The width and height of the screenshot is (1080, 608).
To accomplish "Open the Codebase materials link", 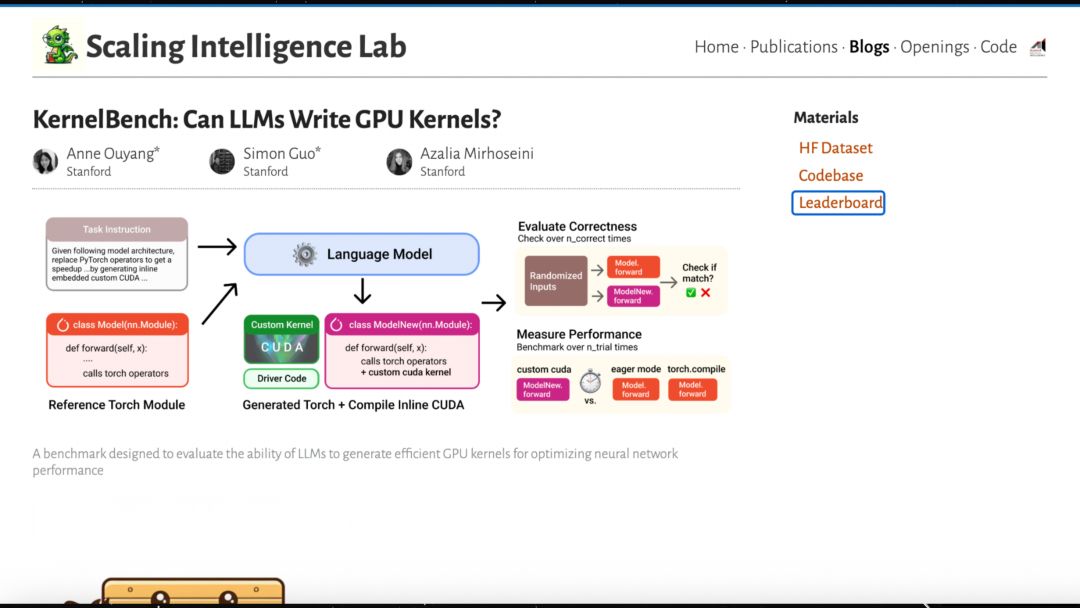I will (x=831, y=176).
